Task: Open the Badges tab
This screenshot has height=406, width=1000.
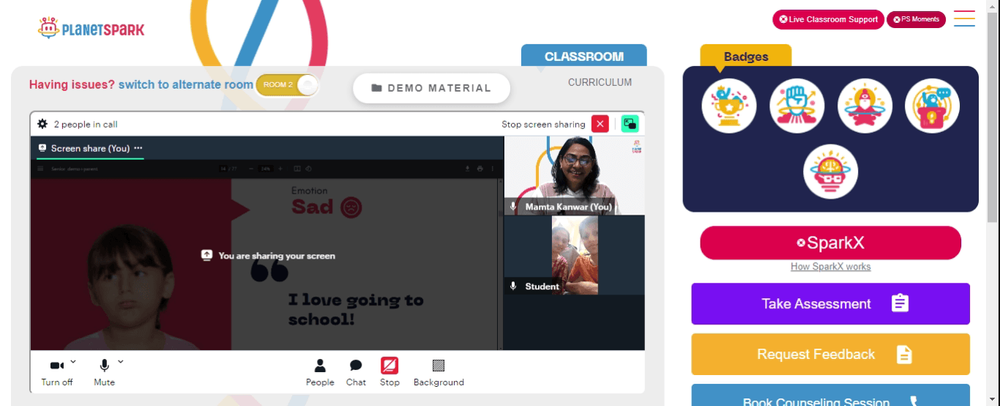Action: [x=746, y=56]
